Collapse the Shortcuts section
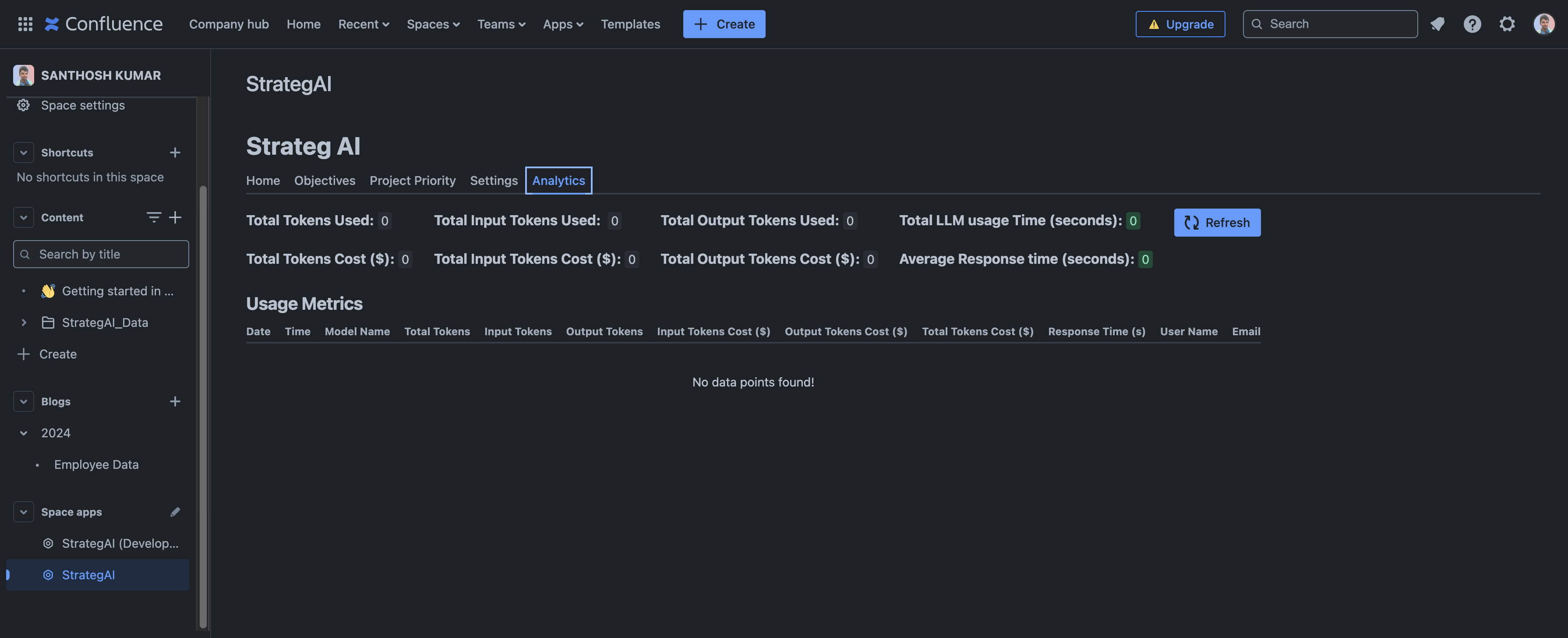The image size is (1568, 638). [x=24, y=152]
